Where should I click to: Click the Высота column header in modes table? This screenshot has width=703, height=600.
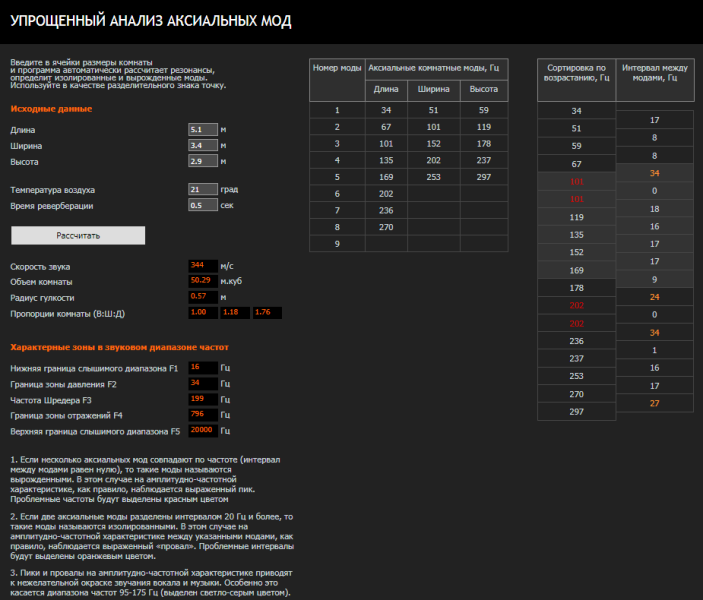484,90
